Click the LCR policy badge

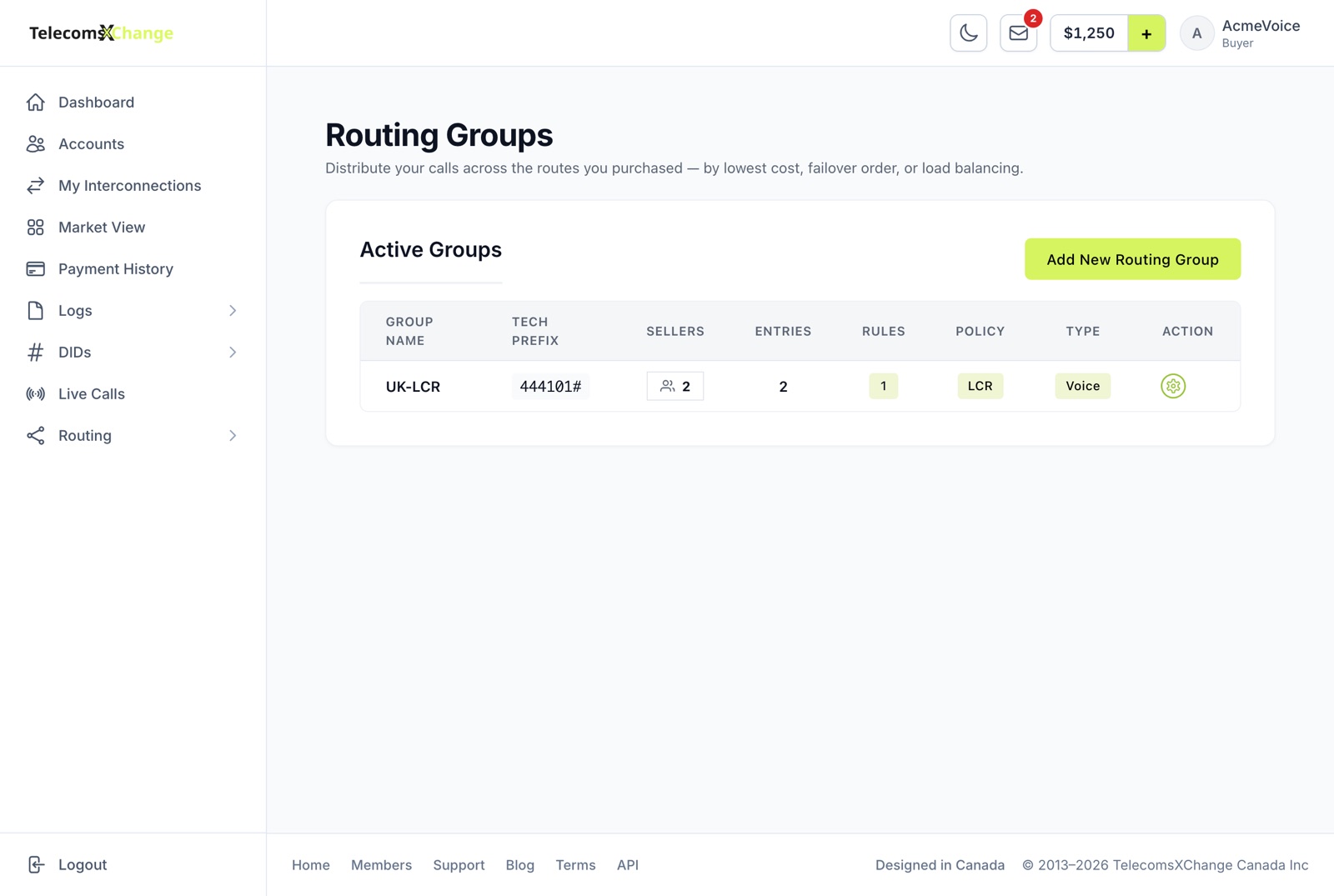click(x=980, y=386)
